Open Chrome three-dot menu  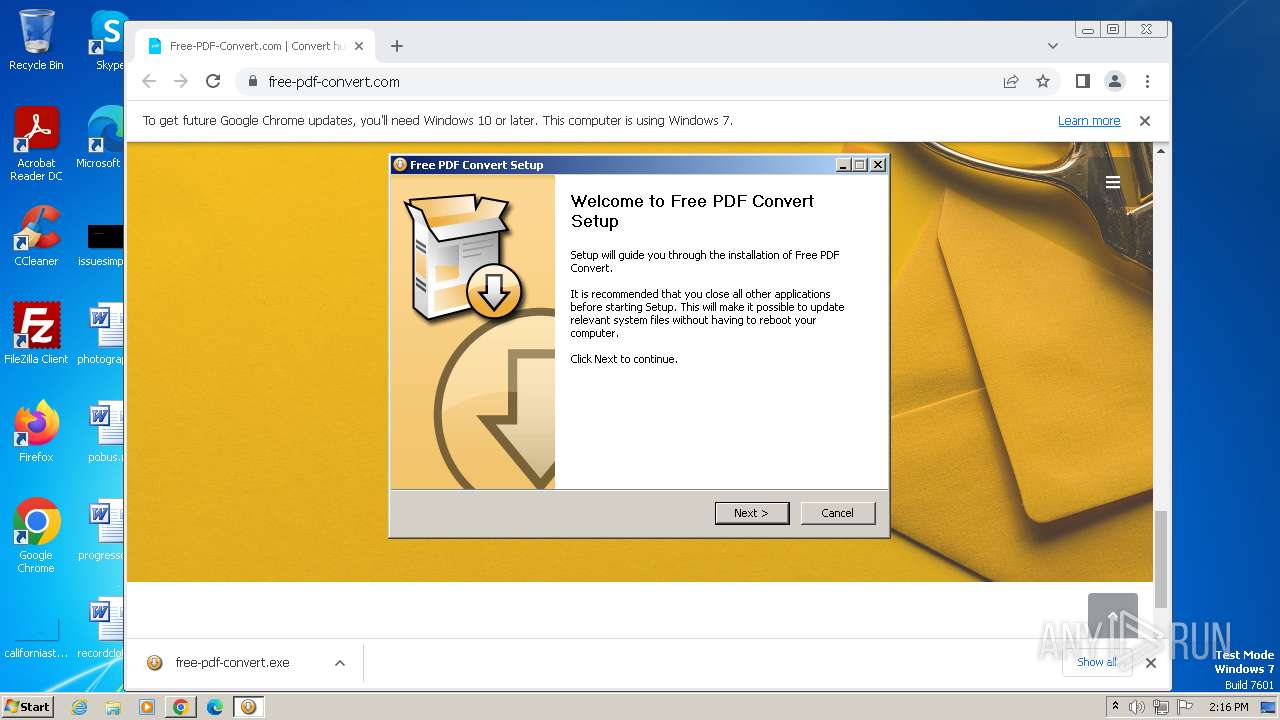click(1147, 81)
